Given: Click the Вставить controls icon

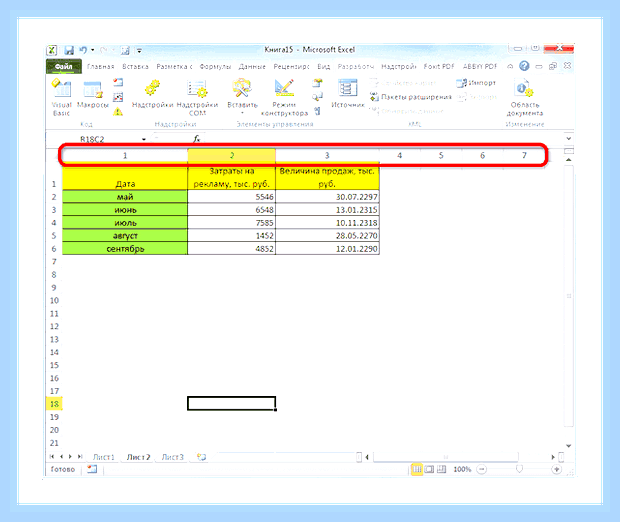Looking at the screenshot, I should click(x=242, y=88).
